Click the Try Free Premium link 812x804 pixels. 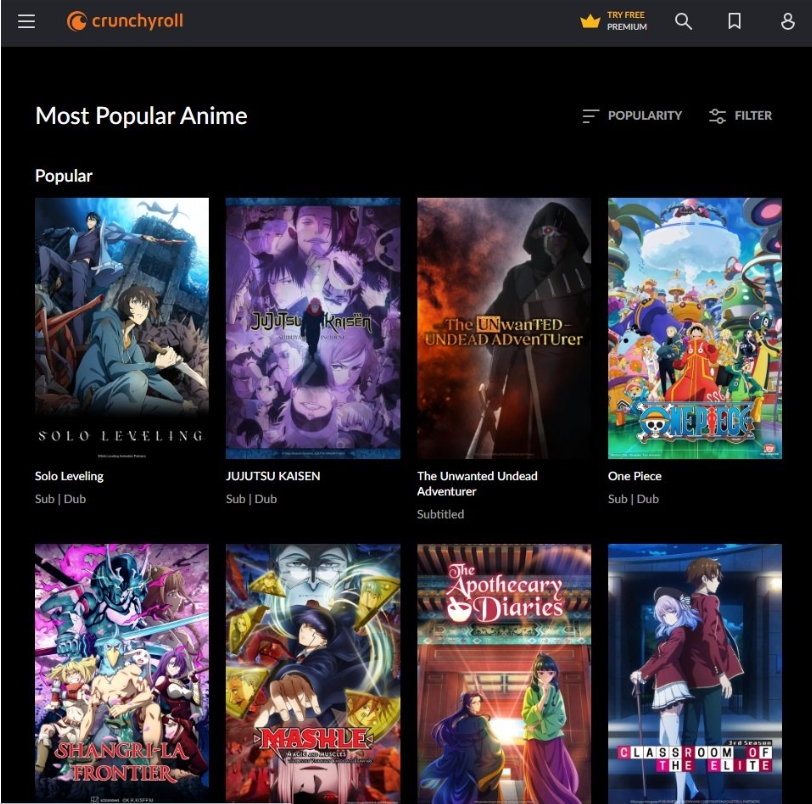point(627,21)
